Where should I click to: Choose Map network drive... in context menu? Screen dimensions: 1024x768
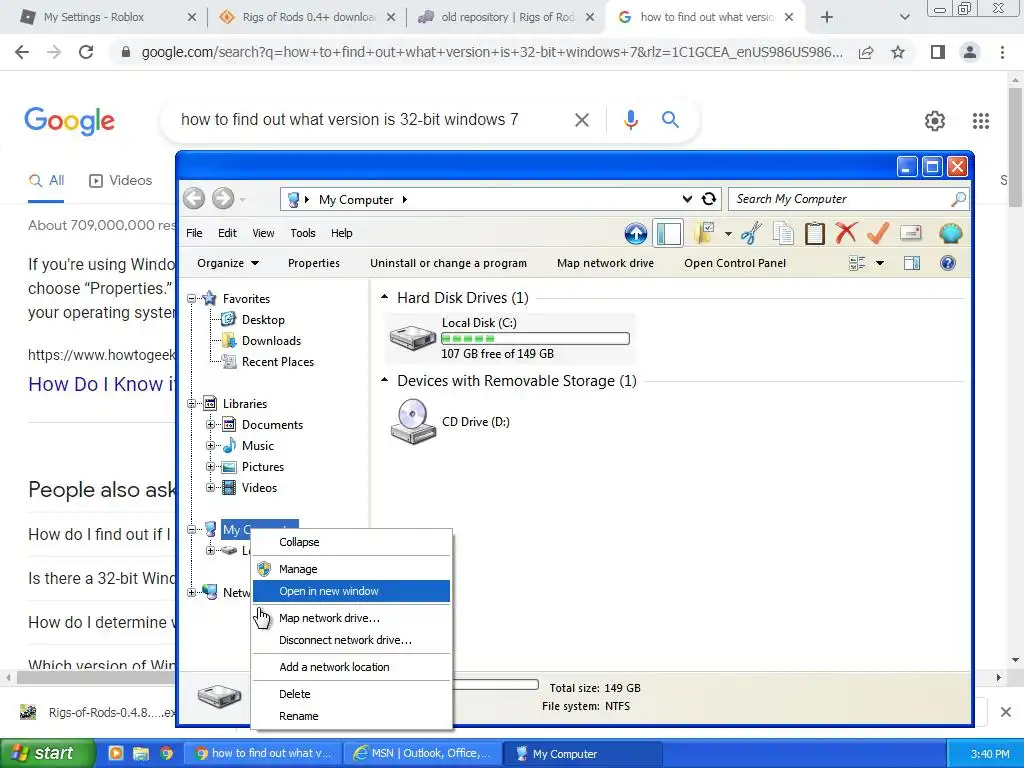[x=351, y=618]
